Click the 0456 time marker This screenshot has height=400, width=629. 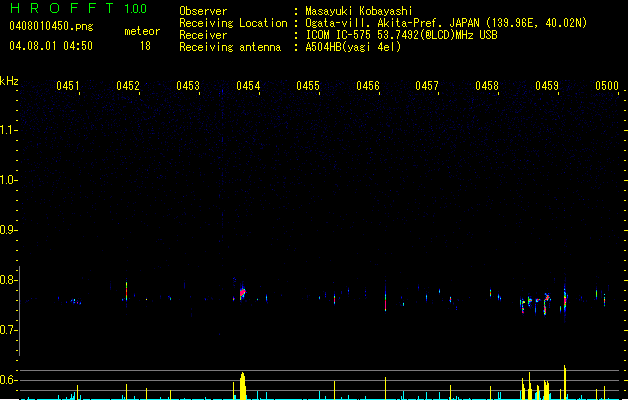pos(368,86)
